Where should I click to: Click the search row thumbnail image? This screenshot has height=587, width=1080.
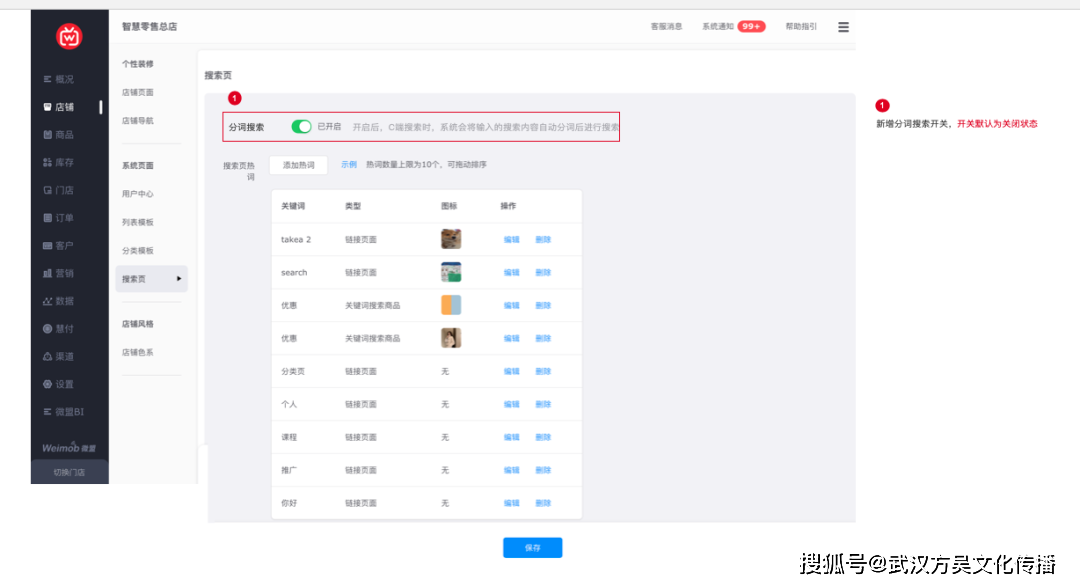point(451,272)
